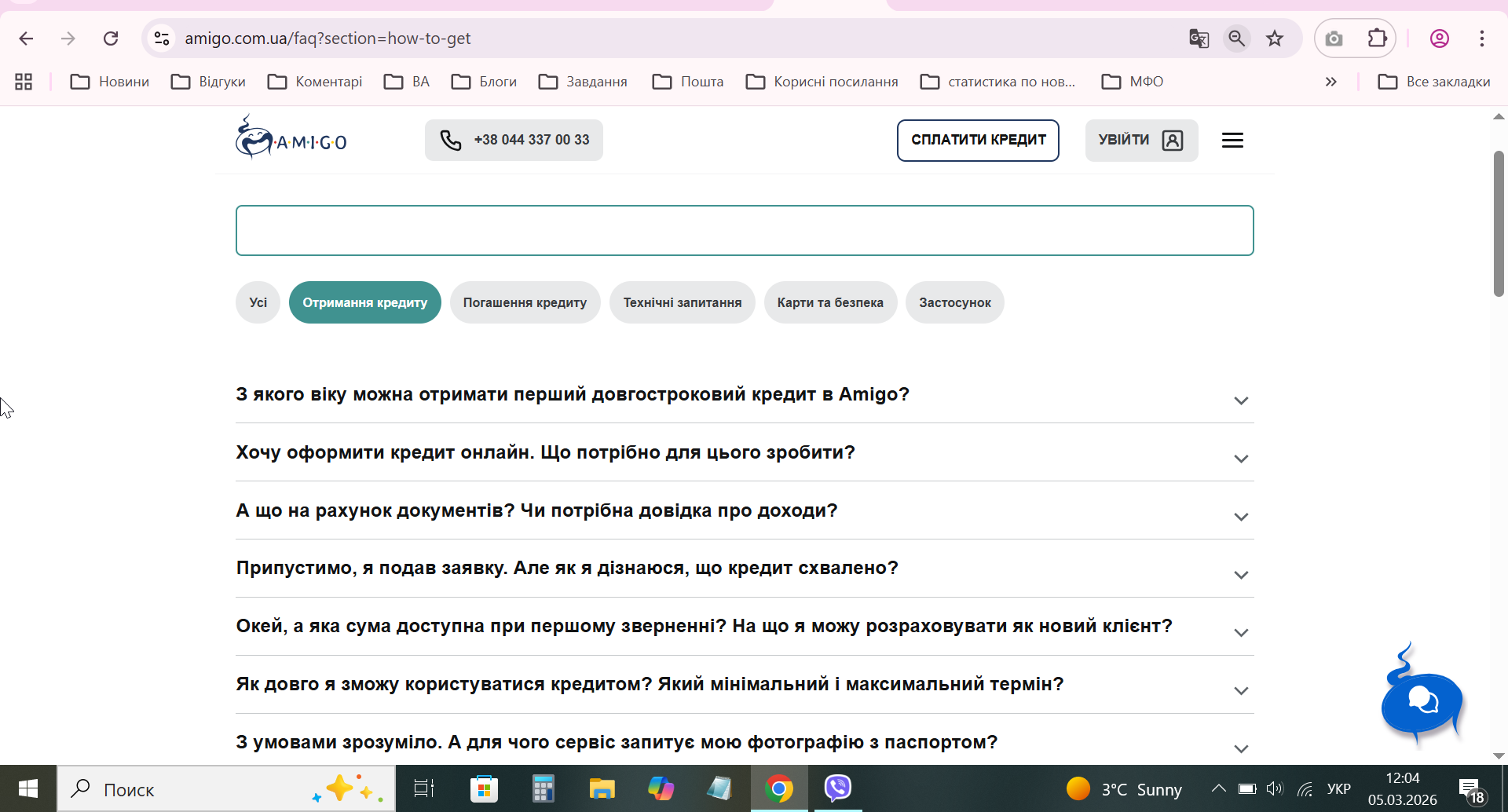This screenshot has width=1508, height=812.
Task: Open the Copilot app on the taskbar
Action: point(661,788)
